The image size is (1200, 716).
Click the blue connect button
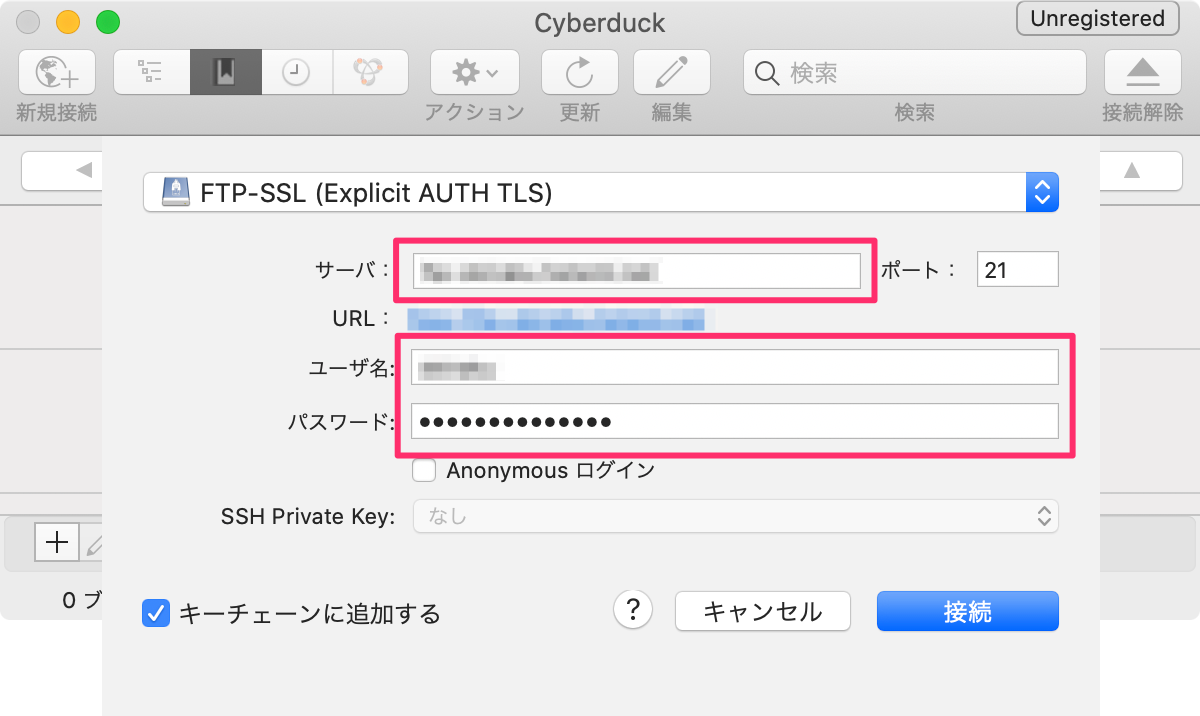967,611
